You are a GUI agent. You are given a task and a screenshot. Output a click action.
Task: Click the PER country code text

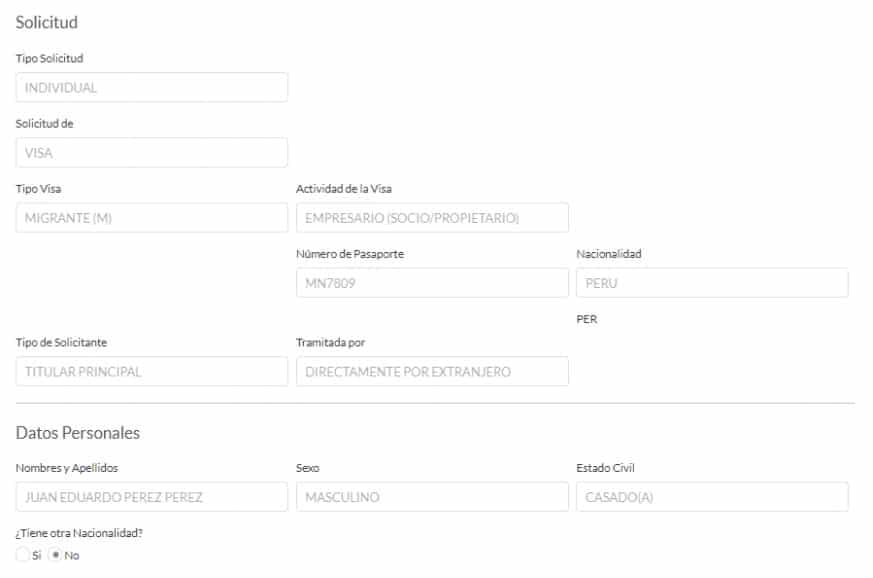pyautogui.click(x=587, y=320)
